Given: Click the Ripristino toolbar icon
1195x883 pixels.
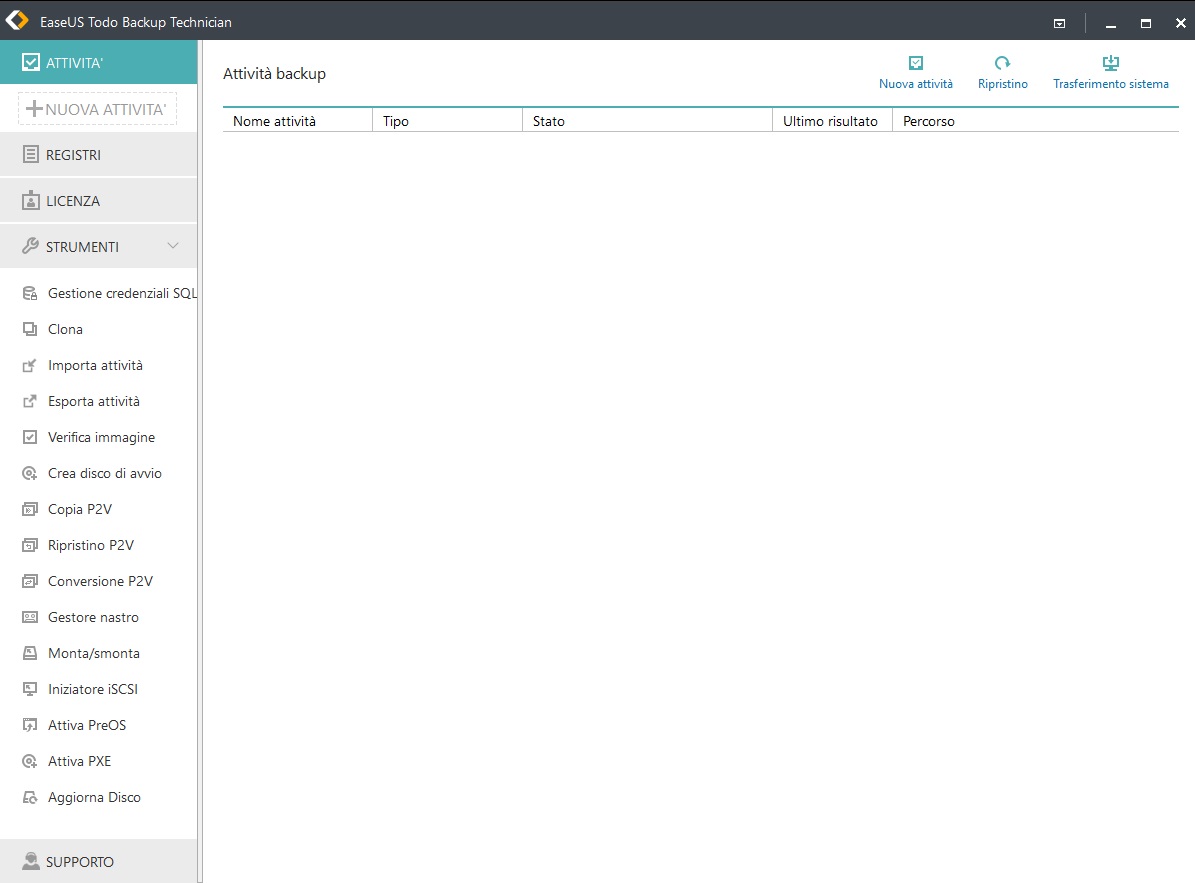Looking at the screenshot, I should 1002,63.
